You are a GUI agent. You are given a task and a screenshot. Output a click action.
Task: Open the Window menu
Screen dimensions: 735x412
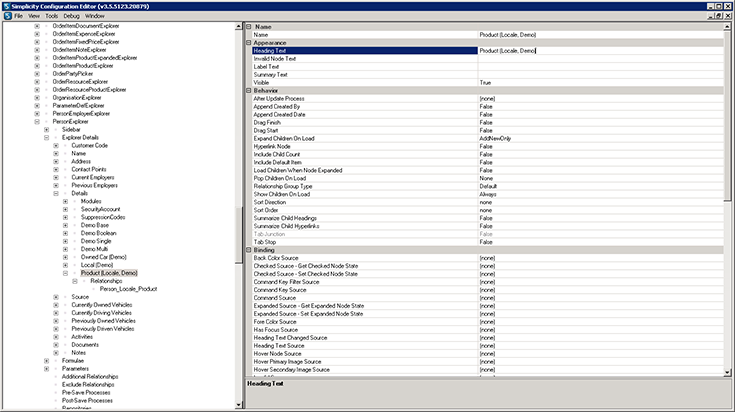(x=95, y=16)
